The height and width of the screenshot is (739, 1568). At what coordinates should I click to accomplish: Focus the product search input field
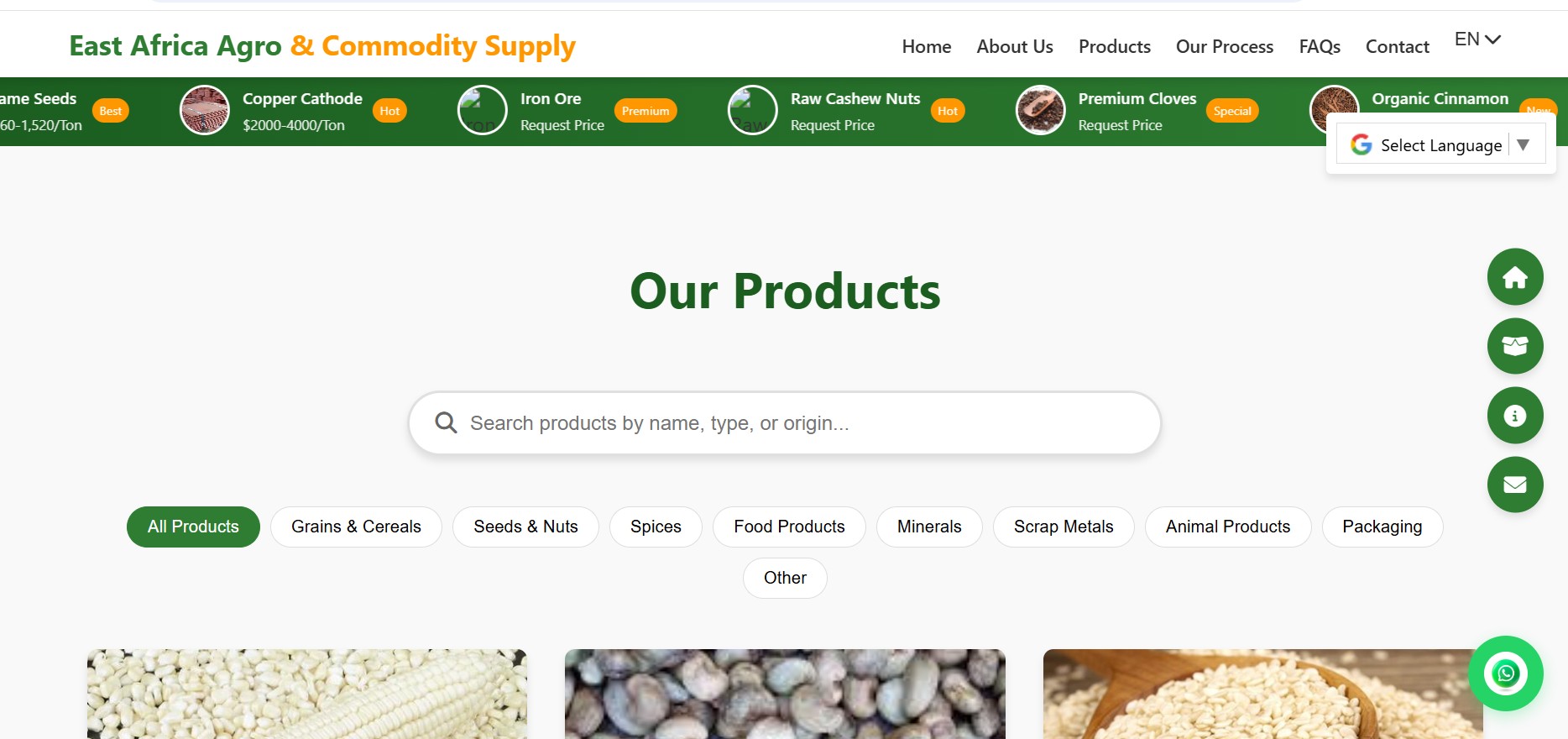tap(784, 423)
